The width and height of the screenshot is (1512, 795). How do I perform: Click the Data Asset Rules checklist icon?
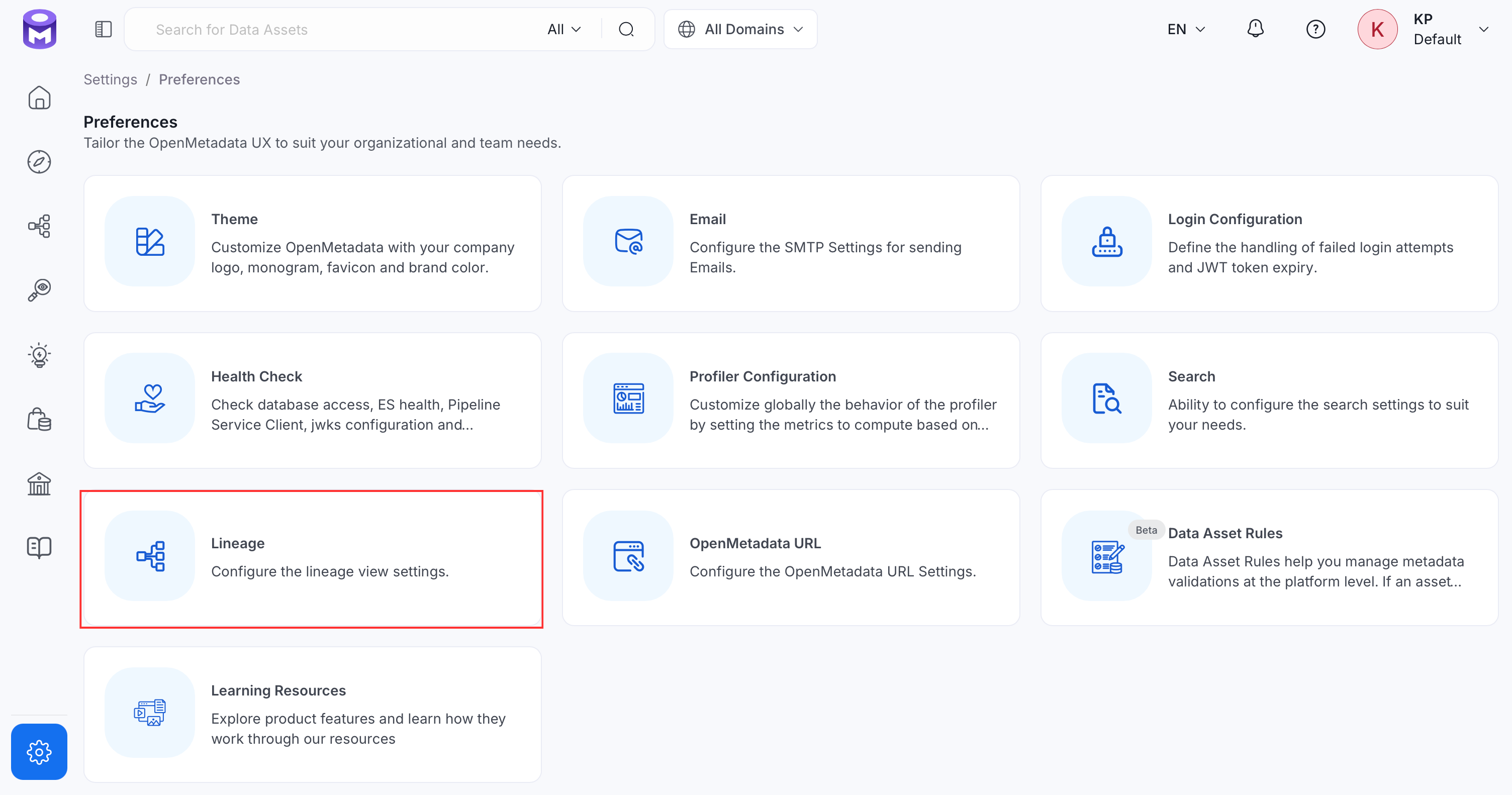coord(1106,556)
